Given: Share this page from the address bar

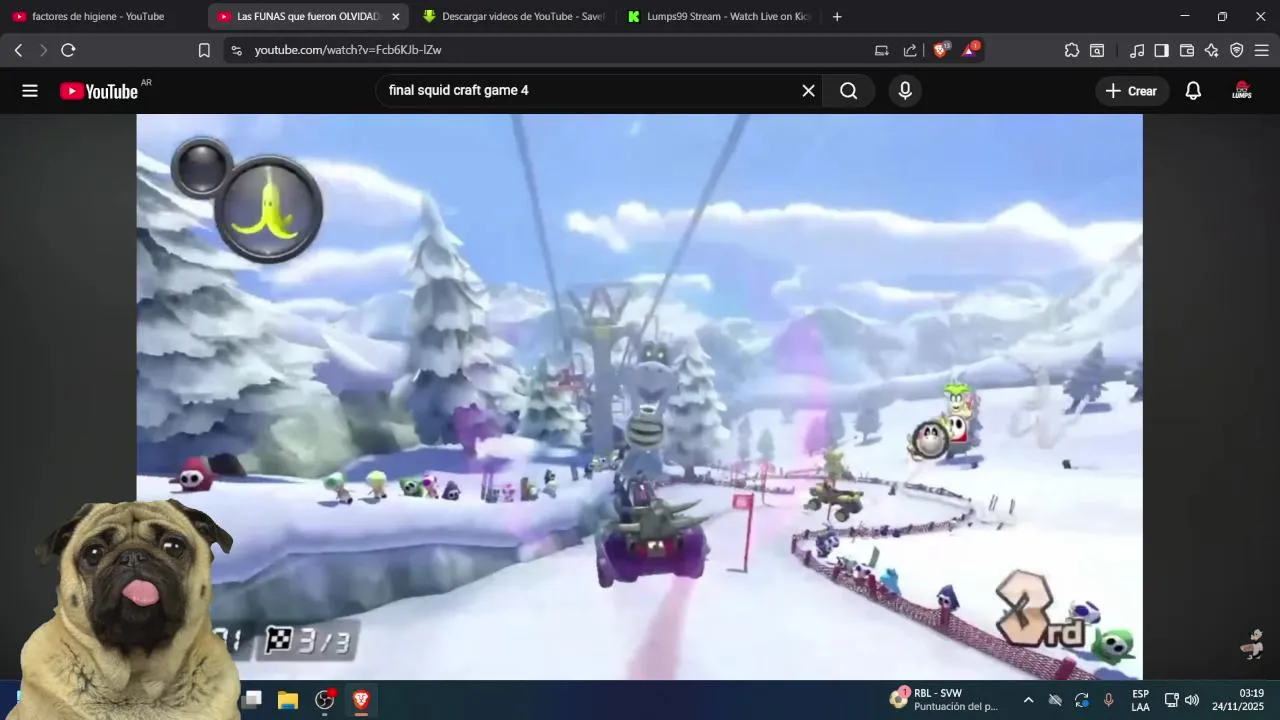Looking at the screenshot, I should [910, 50].
